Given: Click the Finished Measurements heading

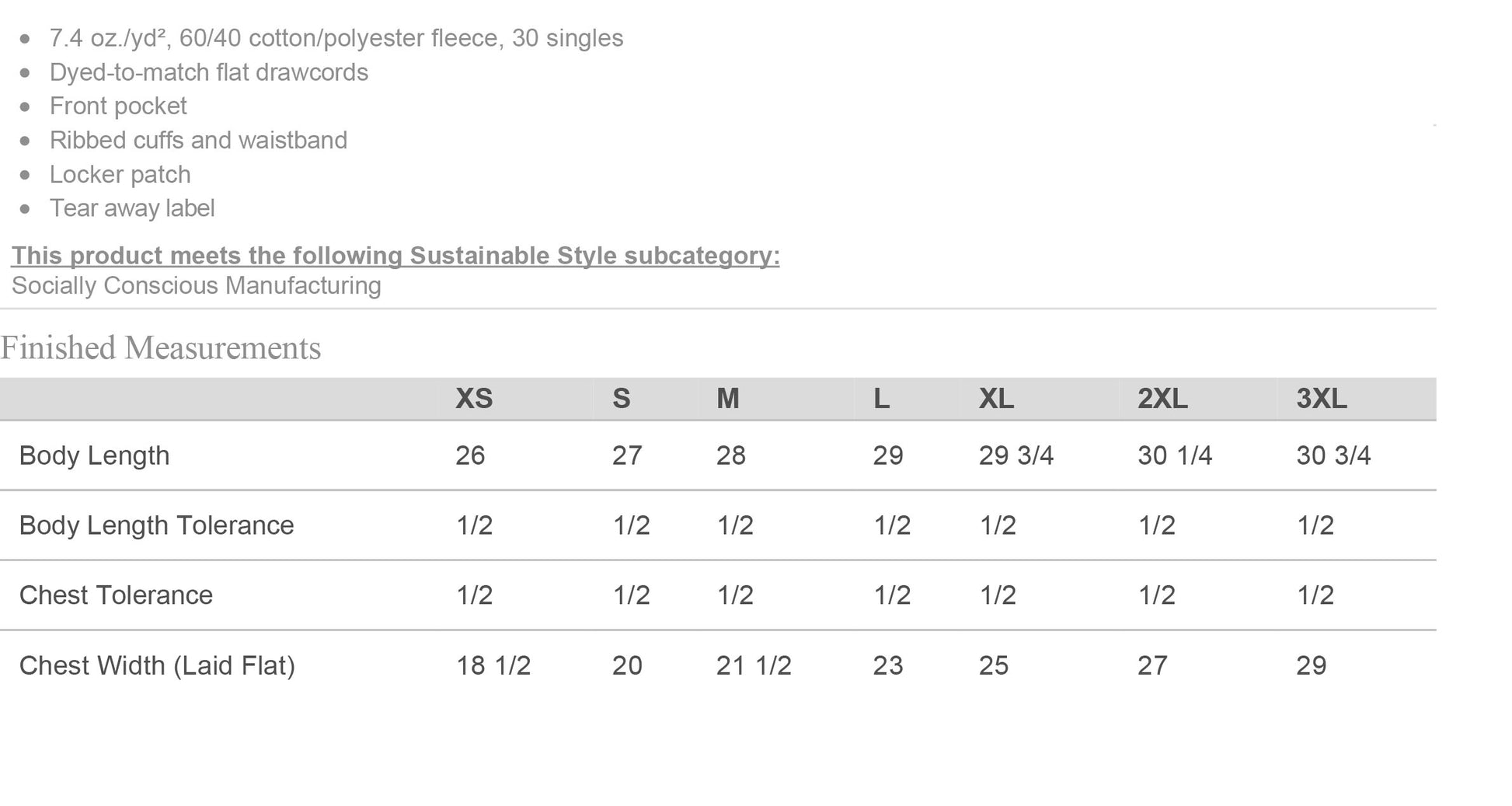Looking at the screenshot, I should (161, 348).
